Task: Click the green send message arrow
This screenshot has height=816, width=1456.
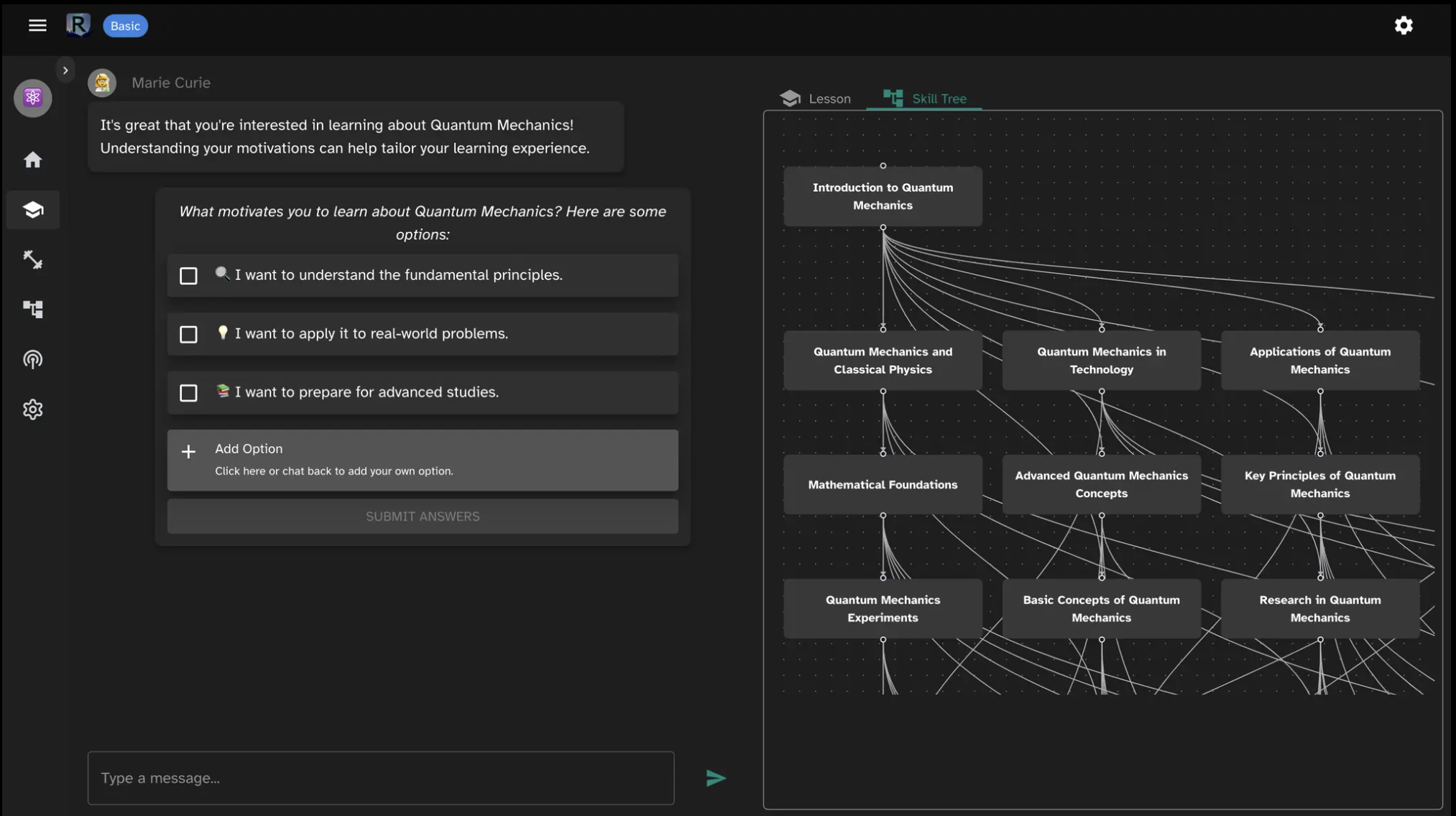Action: coord(715,778)
